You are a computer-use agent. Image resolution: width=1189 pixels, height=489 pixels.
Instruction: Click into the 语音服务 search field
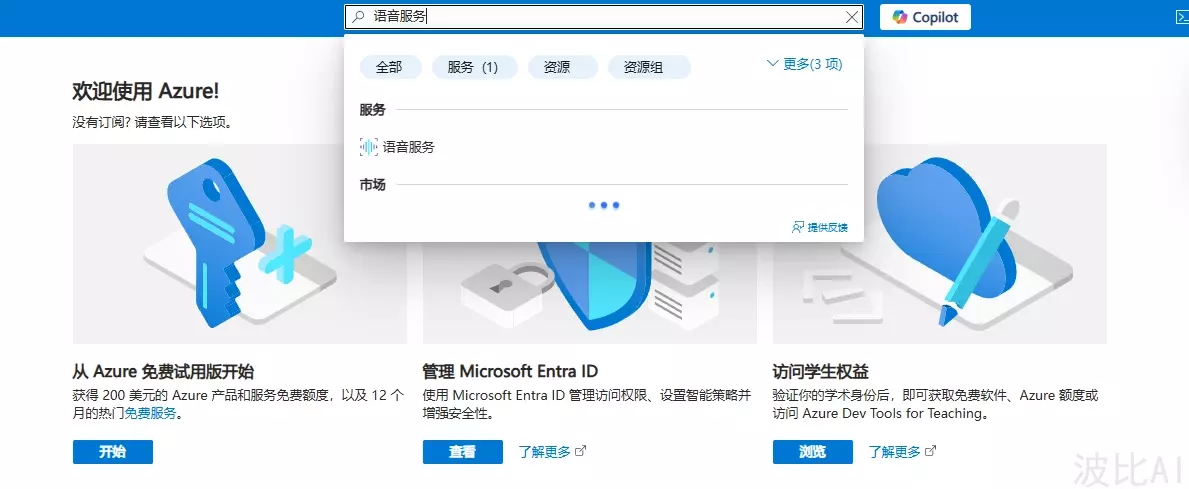pos(604,17)
